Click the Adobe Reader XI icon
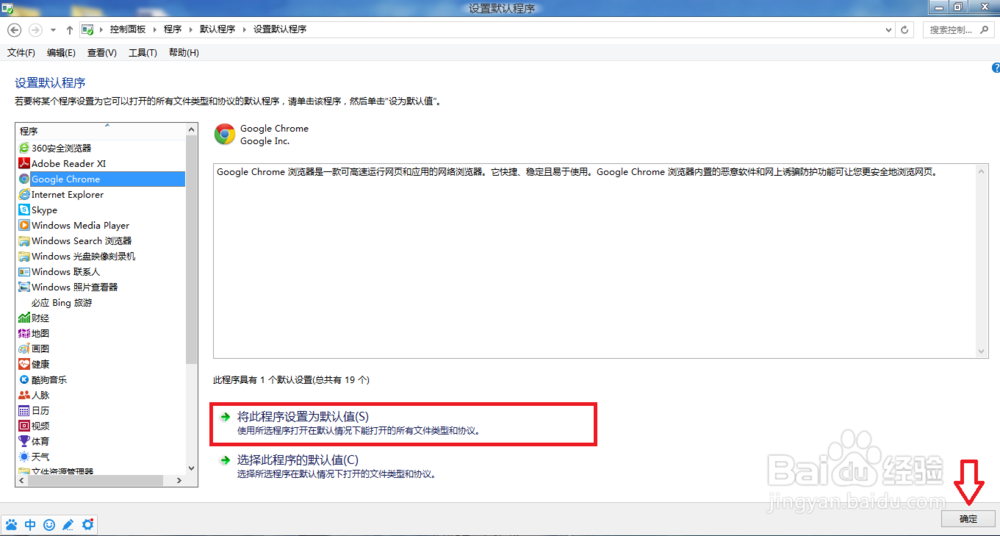 [x=24, y=163]
